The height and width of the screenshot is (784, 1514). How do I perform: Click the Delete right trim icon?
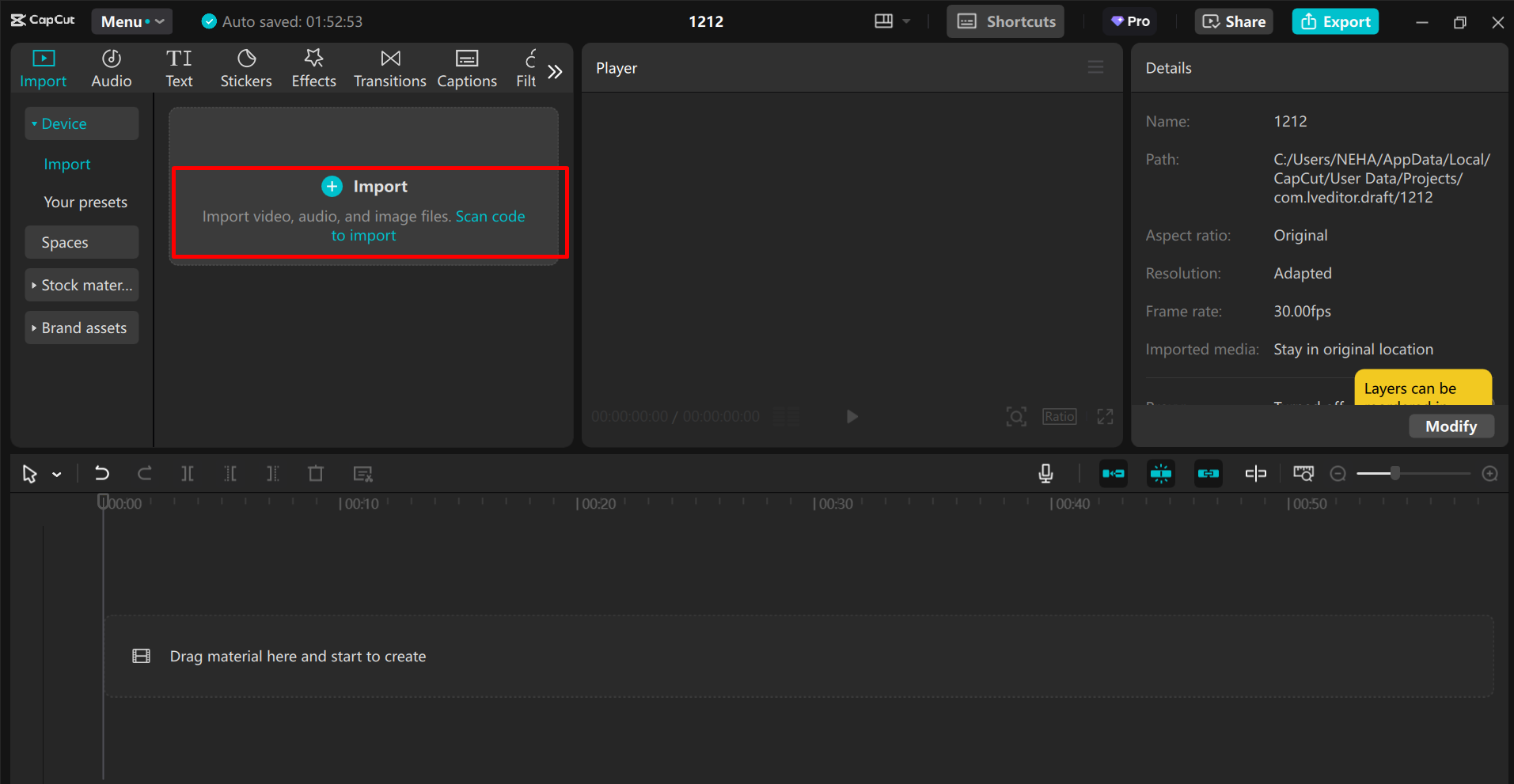click(x=272, y=474)
